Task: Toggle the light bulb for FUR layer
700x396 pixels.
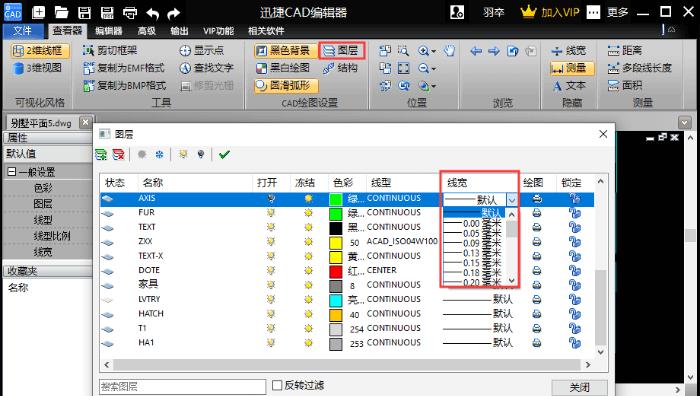Action: 271,213
